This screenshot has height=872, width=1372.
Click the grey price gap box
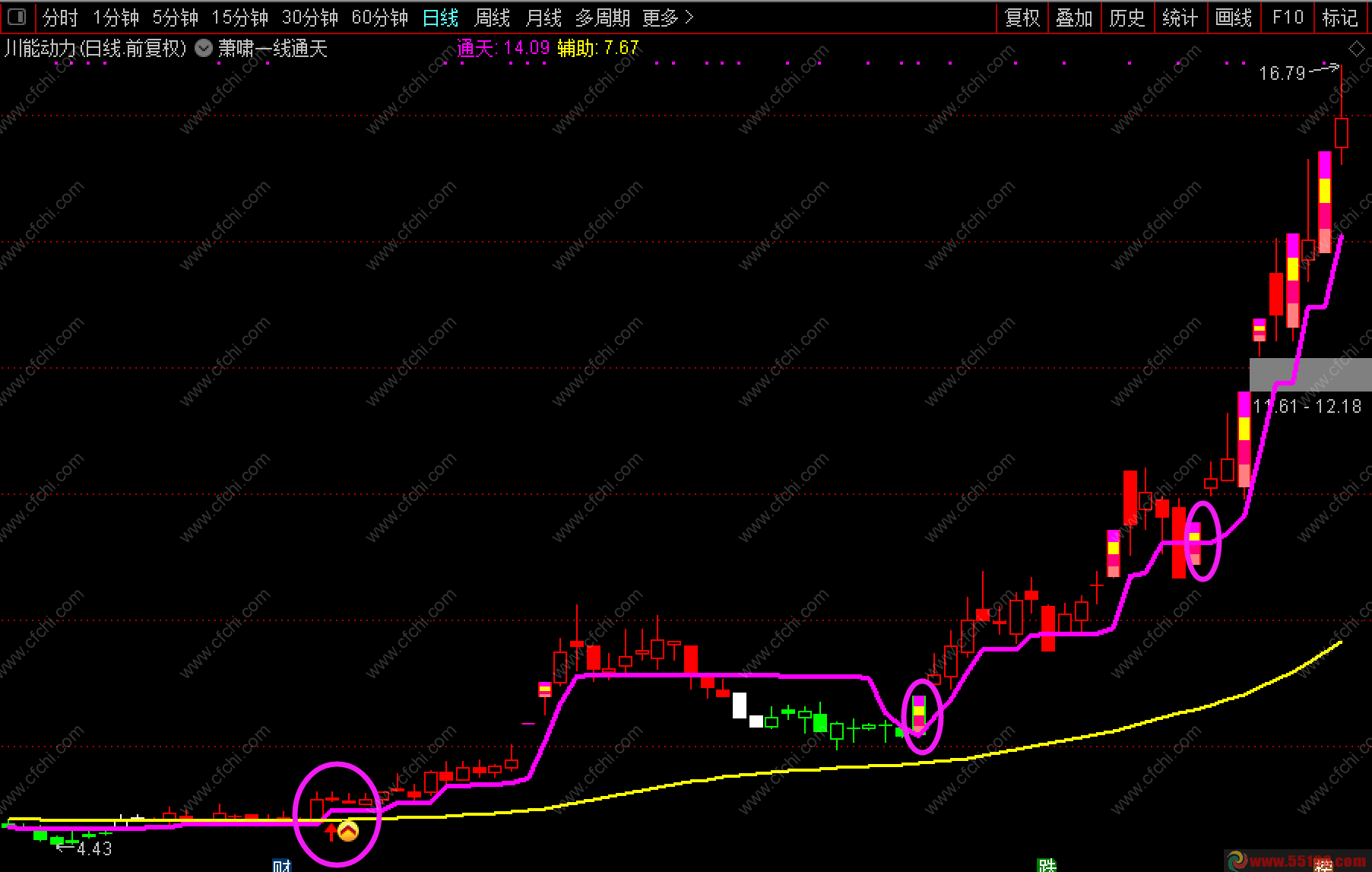click(x=1310, y=374)
